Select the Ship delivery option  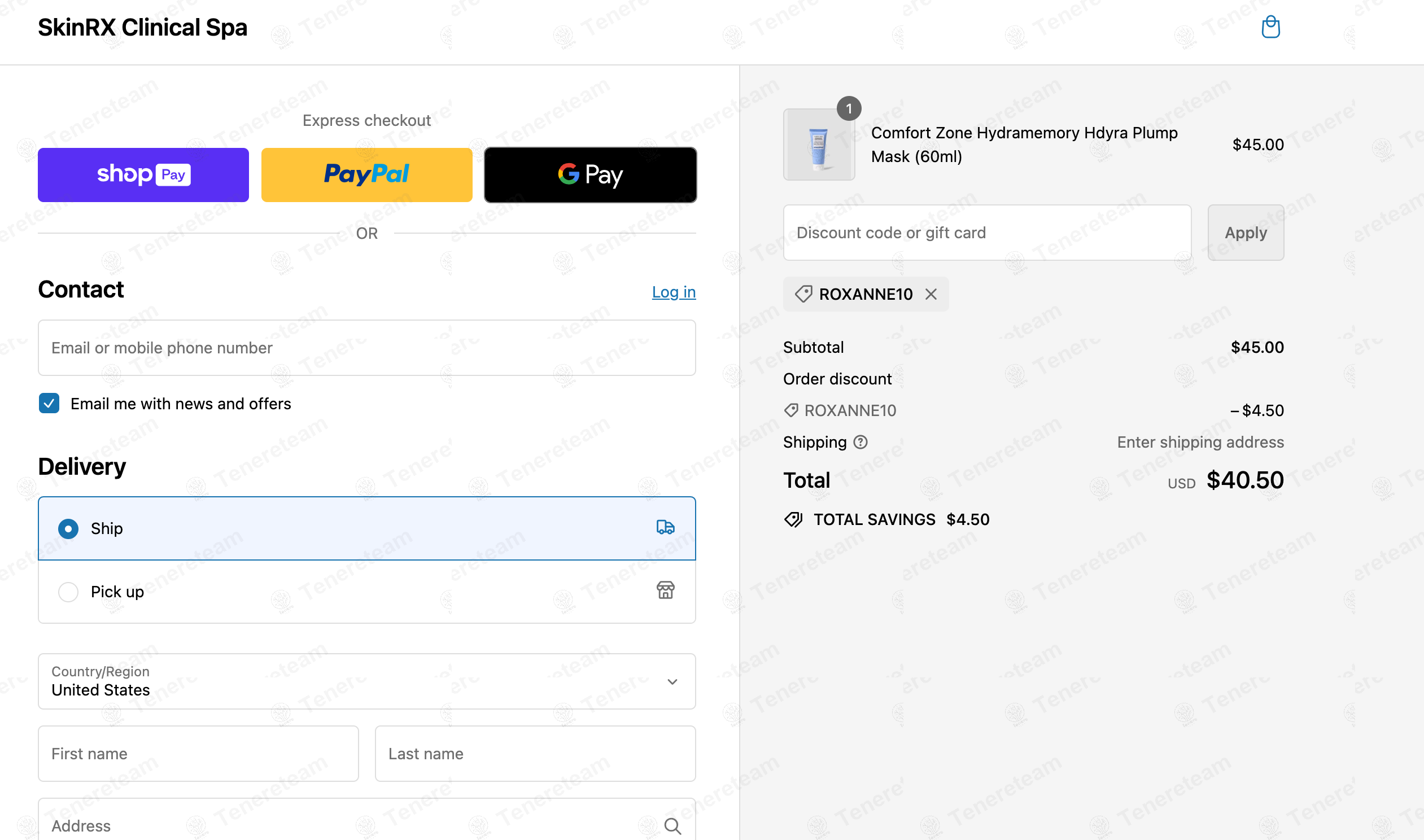point(367,528)
